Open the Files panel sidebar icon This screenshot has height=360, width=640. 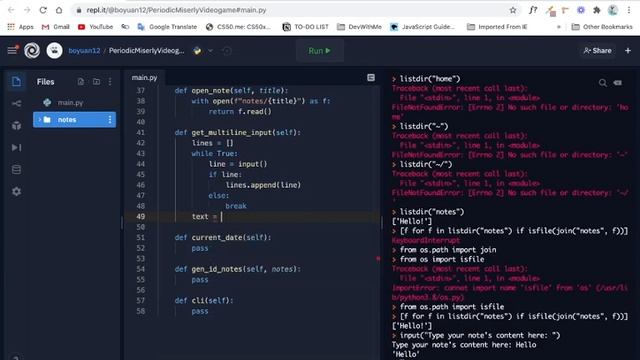[x=16, y=82]
